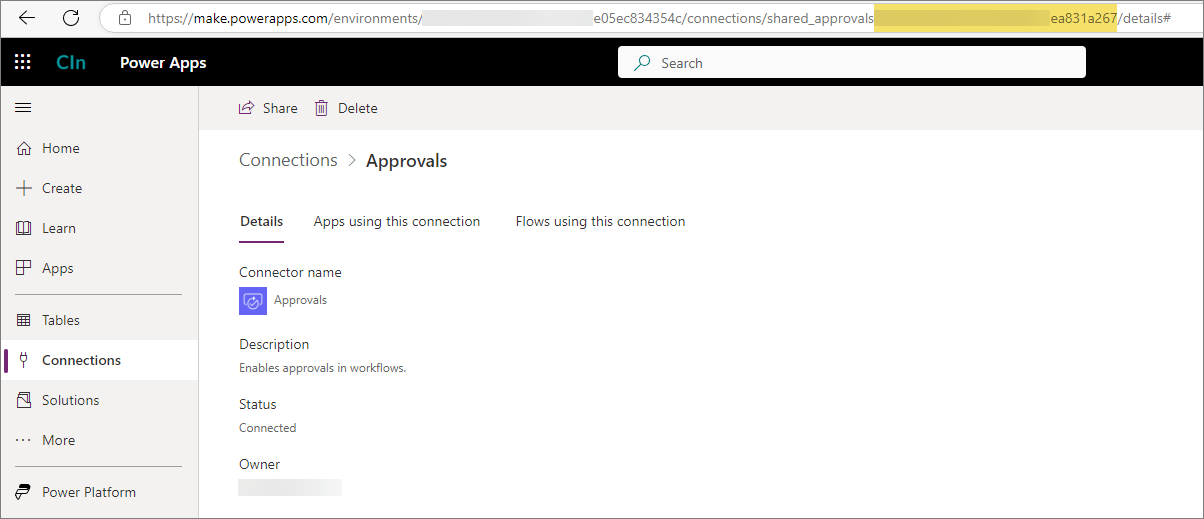
Task: Open Solutions in the sidebar
Action: pos(99,400)
